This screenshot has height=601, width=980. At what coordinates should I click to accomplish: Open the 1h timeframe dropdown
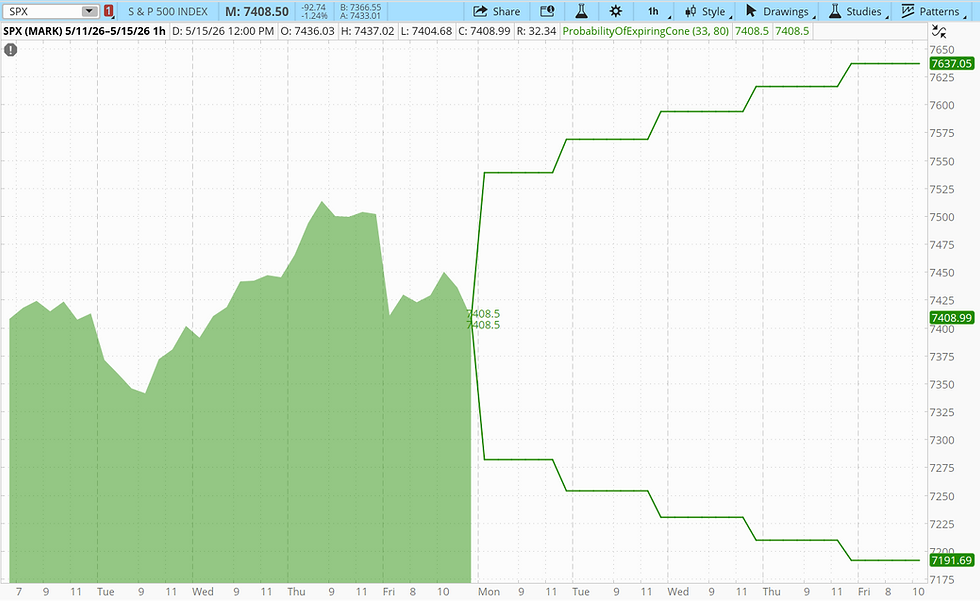pyautogui.click(x=655, y=11)
